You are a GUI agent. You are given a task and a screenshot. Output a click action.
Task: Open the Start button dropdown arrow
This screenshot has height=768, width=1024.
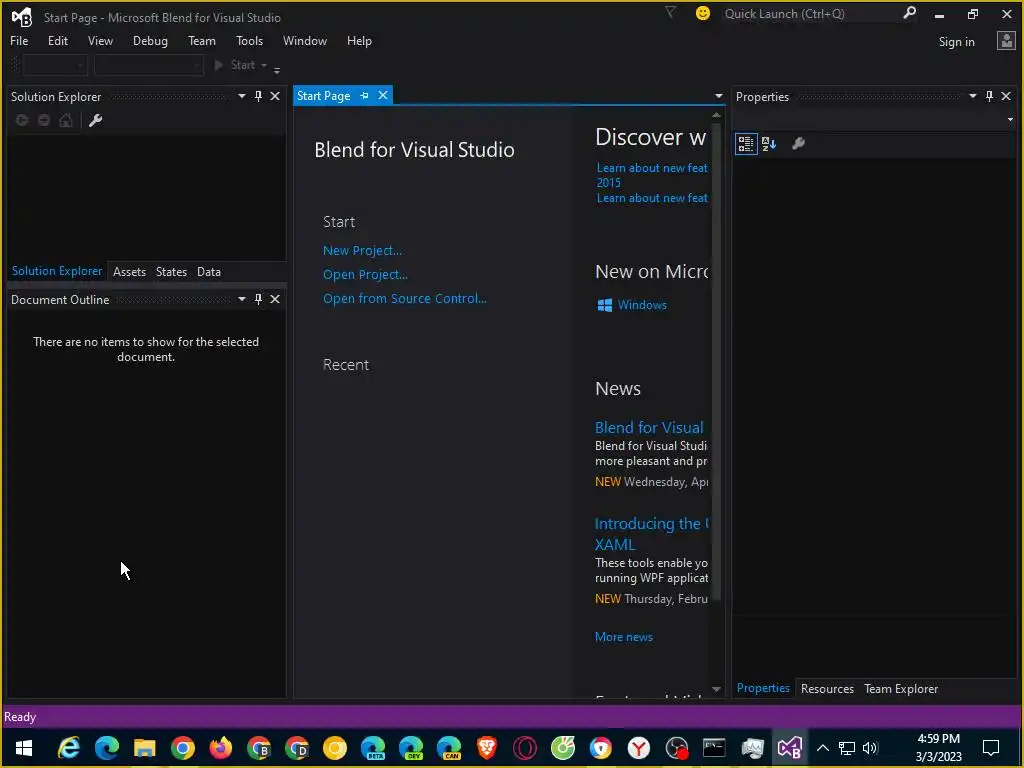264,65
